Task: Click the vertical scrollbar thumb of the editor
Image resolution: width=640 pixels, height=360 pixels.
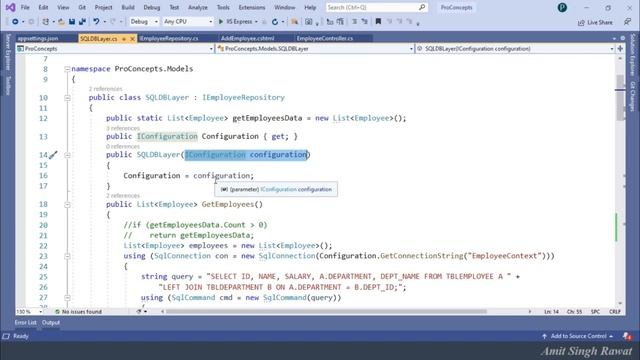Action: 620,98
